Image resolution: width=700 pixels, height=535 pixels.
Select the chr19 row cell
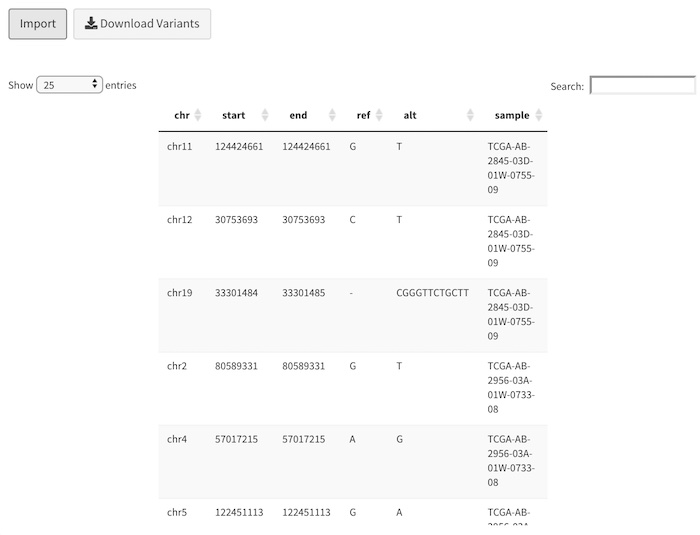[x=179, y=293]
